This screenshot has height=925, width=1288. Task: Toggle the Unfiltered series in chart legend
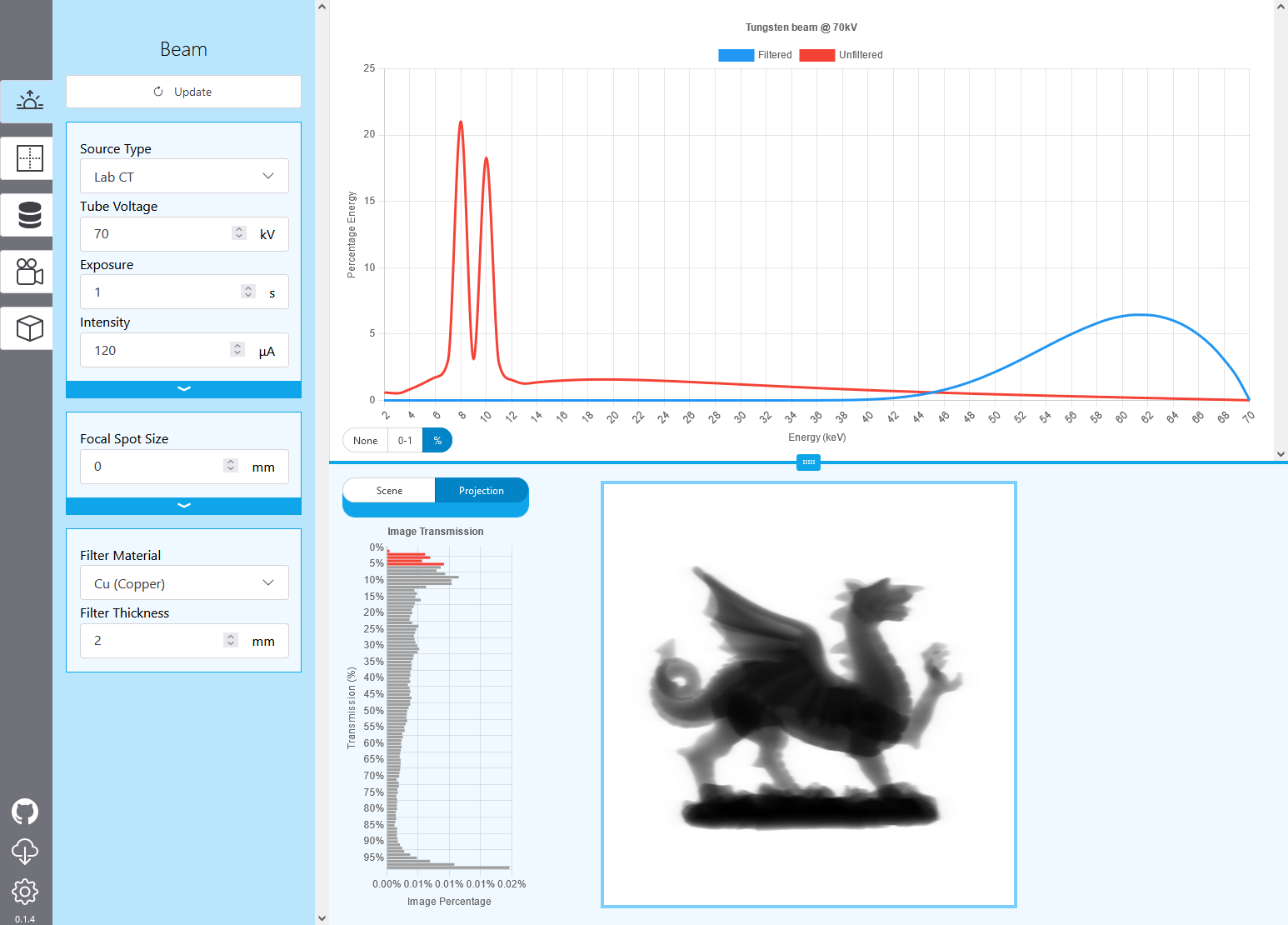(841, 55)
